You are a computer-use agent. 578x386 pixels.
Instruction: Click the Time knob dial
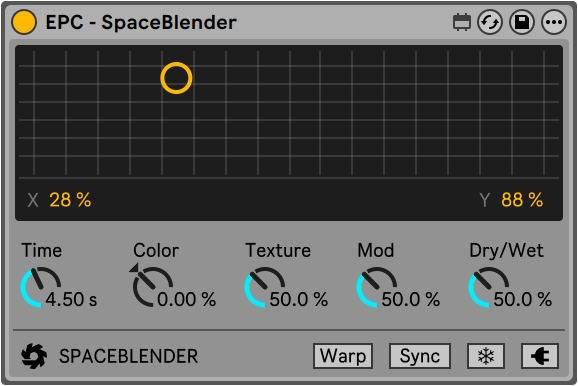click(x=41, y=287)
